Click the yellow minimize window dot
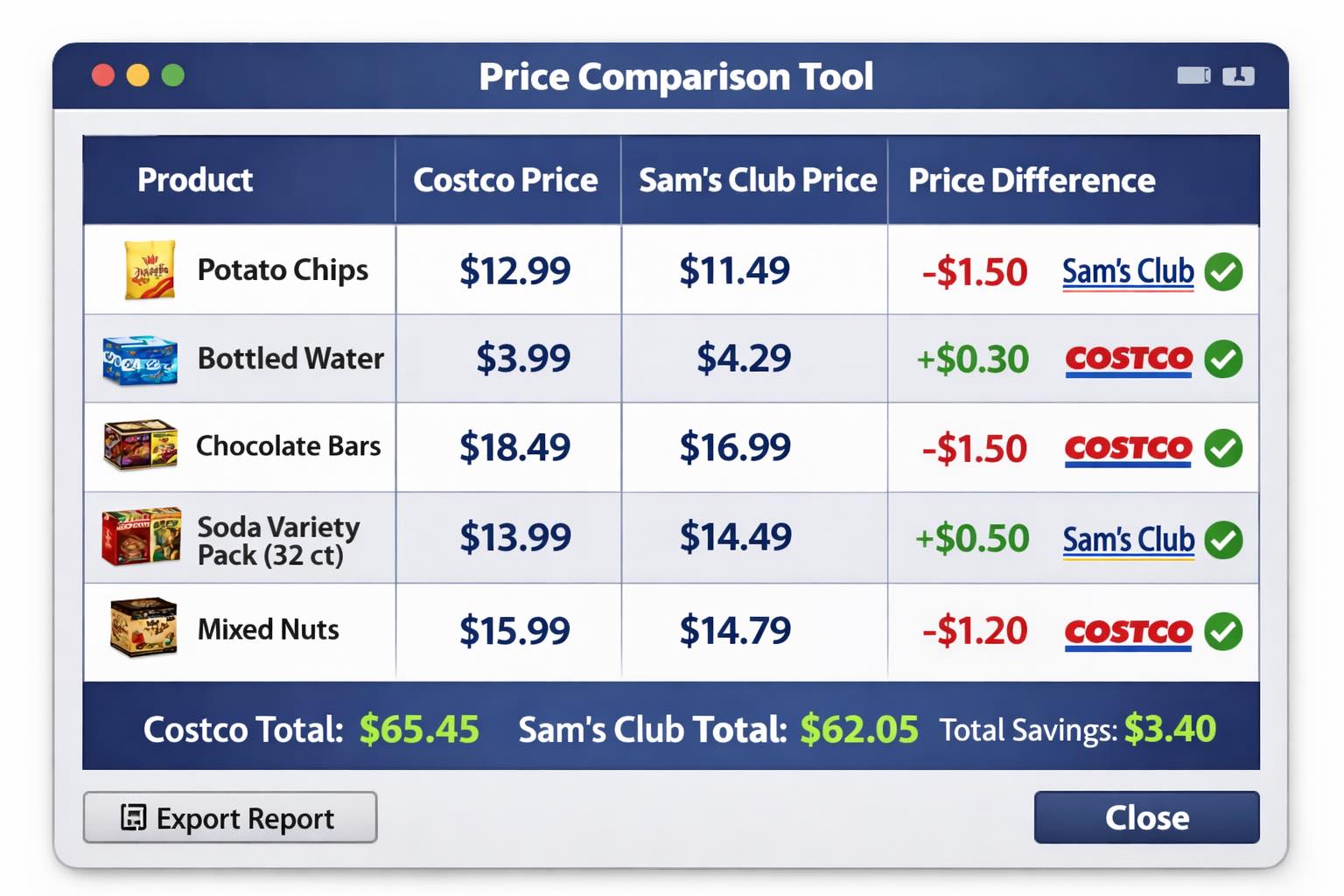 coord(137,76)
